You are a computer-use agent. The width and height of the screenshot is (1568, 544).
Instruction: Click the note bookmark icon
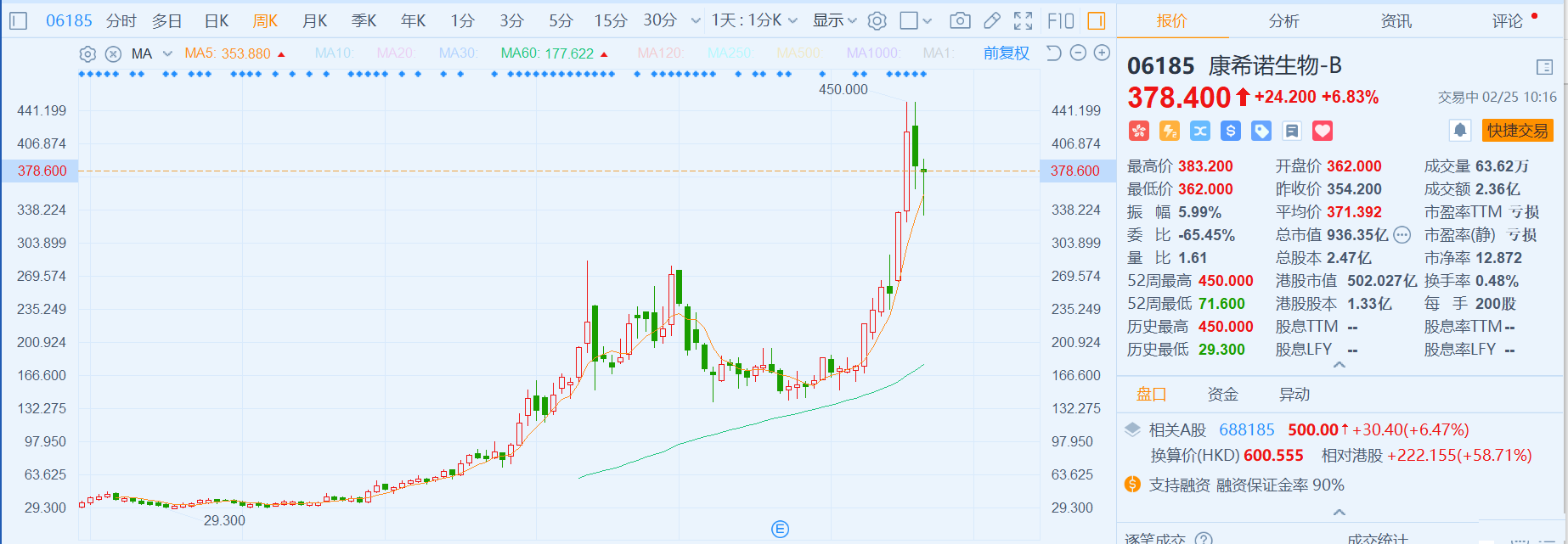1292,131
